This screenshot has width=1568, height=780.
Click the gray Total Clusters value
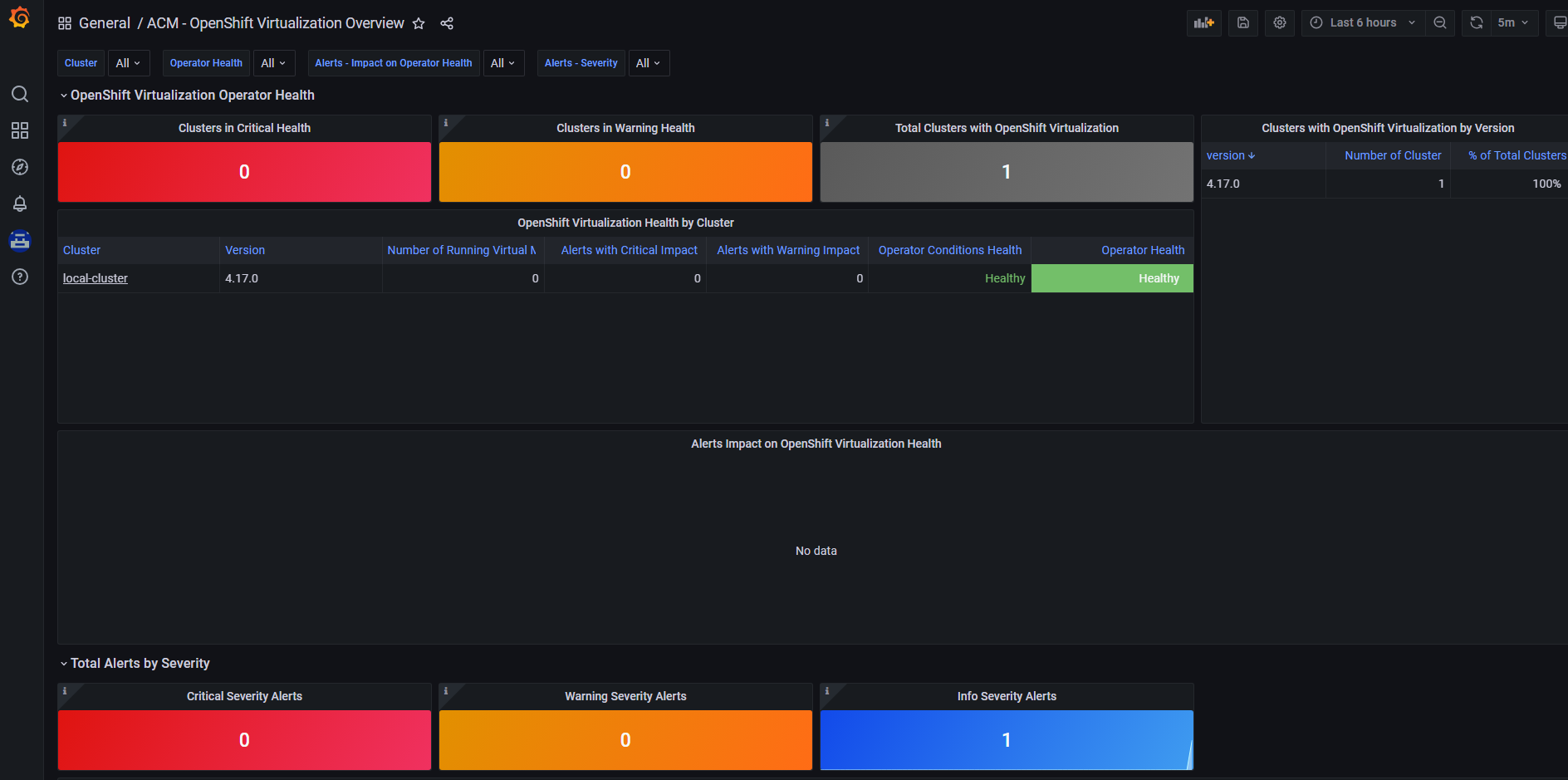[1007, 172]
